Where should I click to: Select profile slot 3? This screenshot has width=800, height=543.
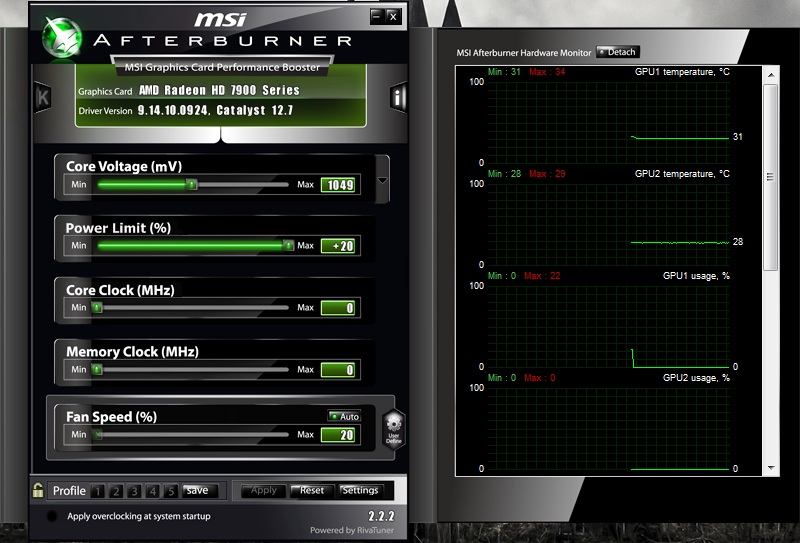(134, 491)
